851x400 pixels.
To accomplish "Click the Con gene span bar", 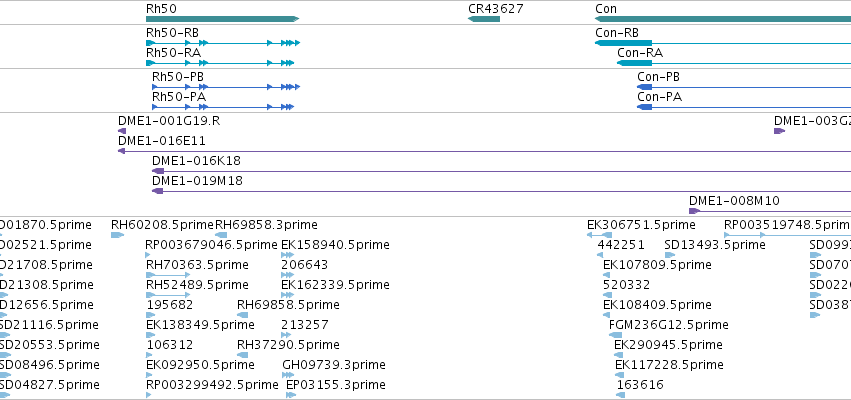I will pyautogui.click(x=723, y=19).
